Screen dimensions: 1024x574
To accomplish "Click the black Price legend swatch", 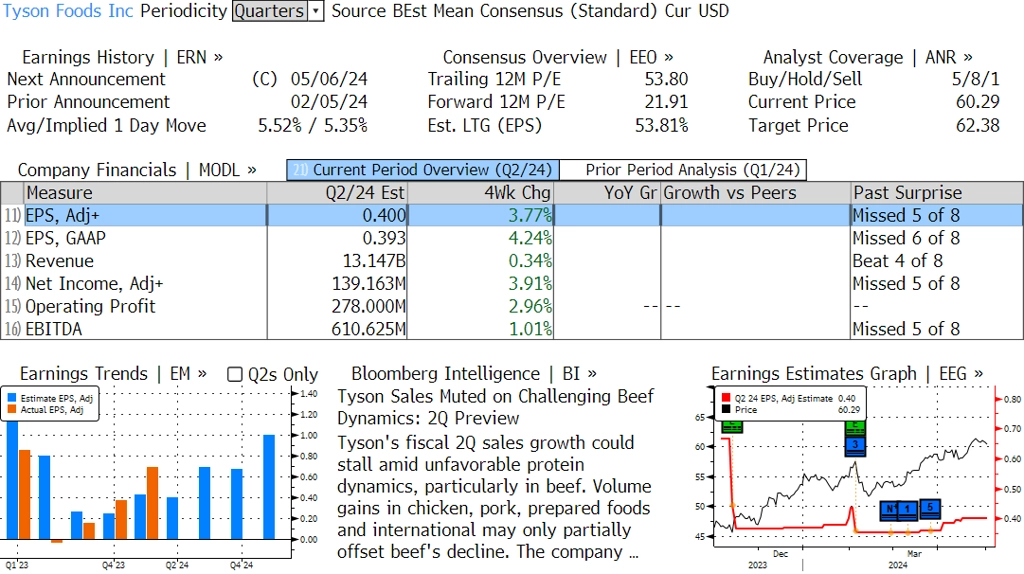I will click(726, 410).
